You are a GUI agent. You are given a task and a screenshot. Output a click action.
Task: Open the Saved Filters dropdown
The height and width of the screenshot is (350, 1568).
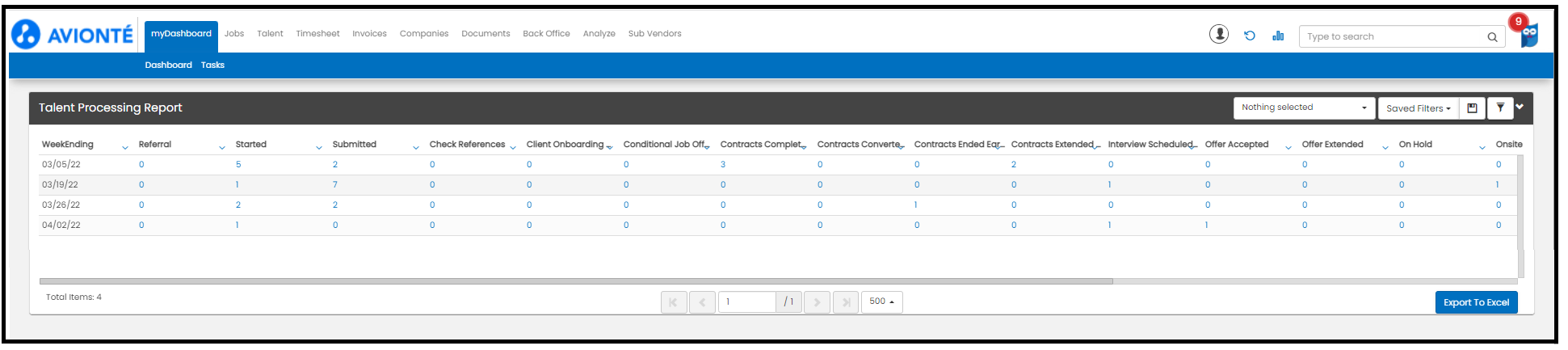(x=1418, y=108)
